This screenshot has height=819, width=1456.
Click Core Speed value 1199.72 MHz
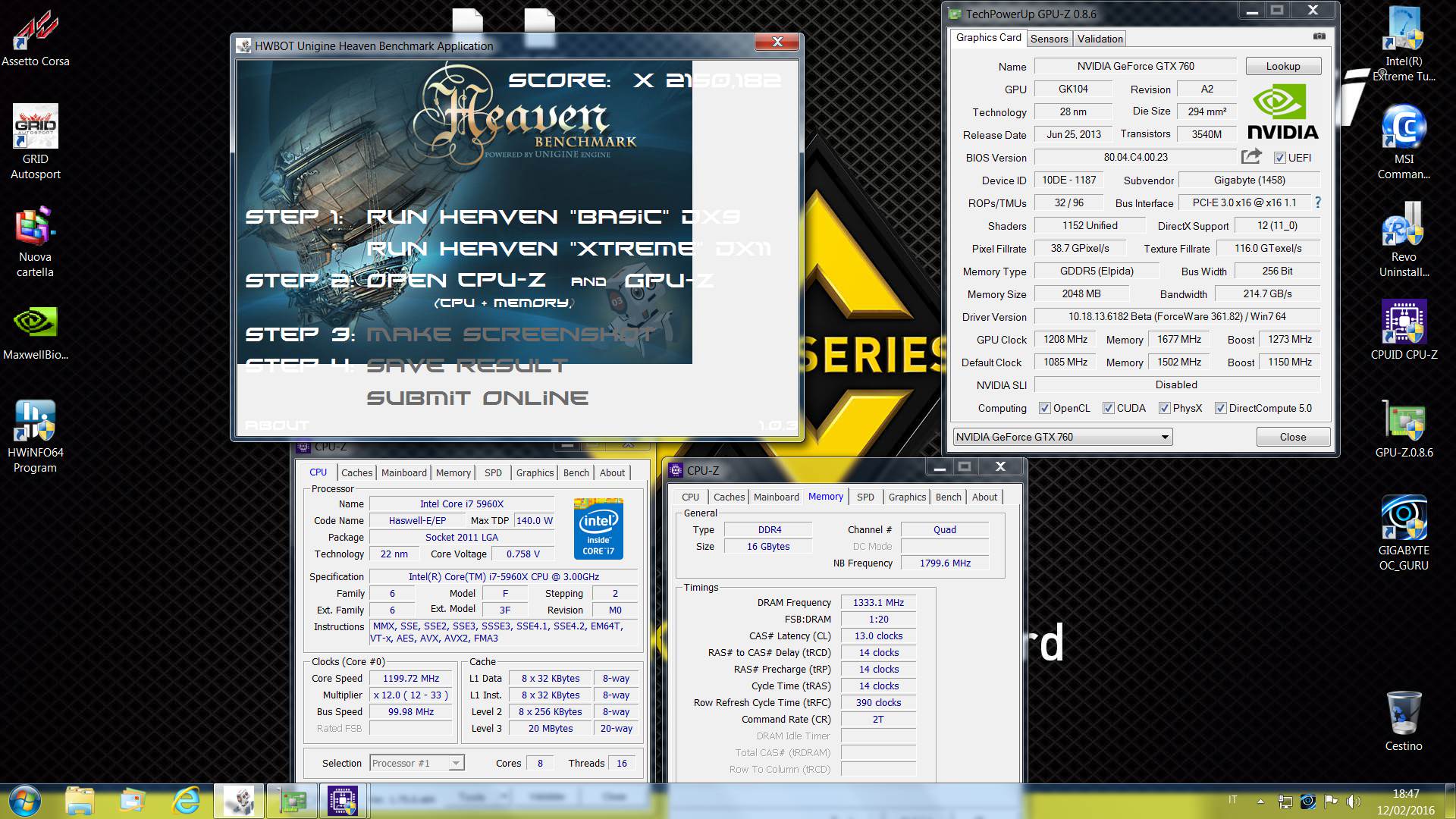411,678
